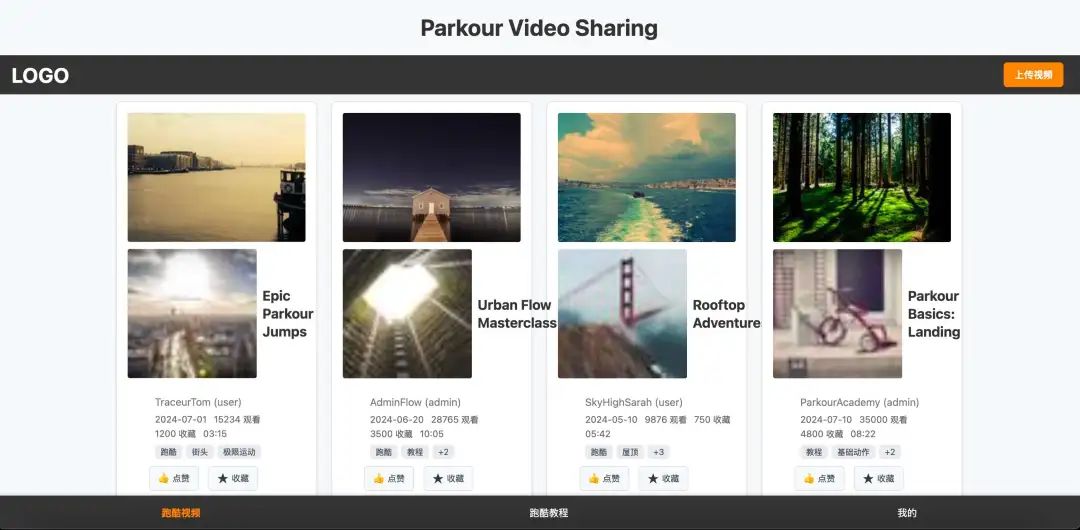
Task: Open the Golden Gate Bridge thumbnail image
Action: pos(622,313)
